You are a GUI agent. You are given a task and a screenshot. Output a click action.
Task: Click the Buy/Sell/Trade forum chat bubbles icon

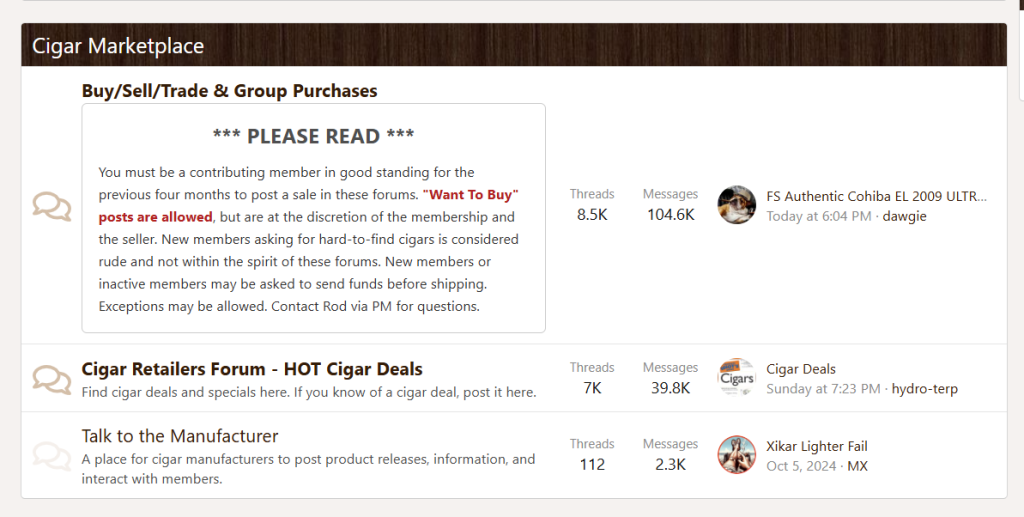click(x=51, y=206)
